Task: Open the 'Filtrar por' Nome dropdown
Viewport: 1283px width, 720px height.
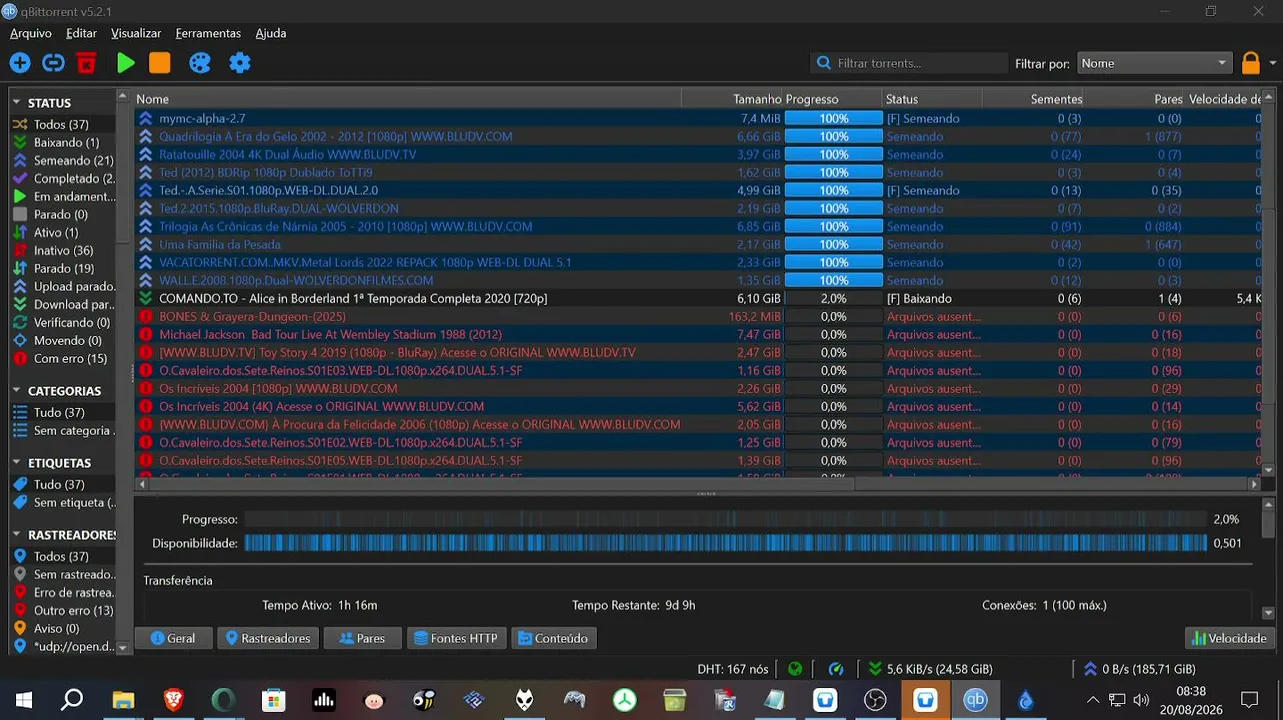Action: [1154, 63]
